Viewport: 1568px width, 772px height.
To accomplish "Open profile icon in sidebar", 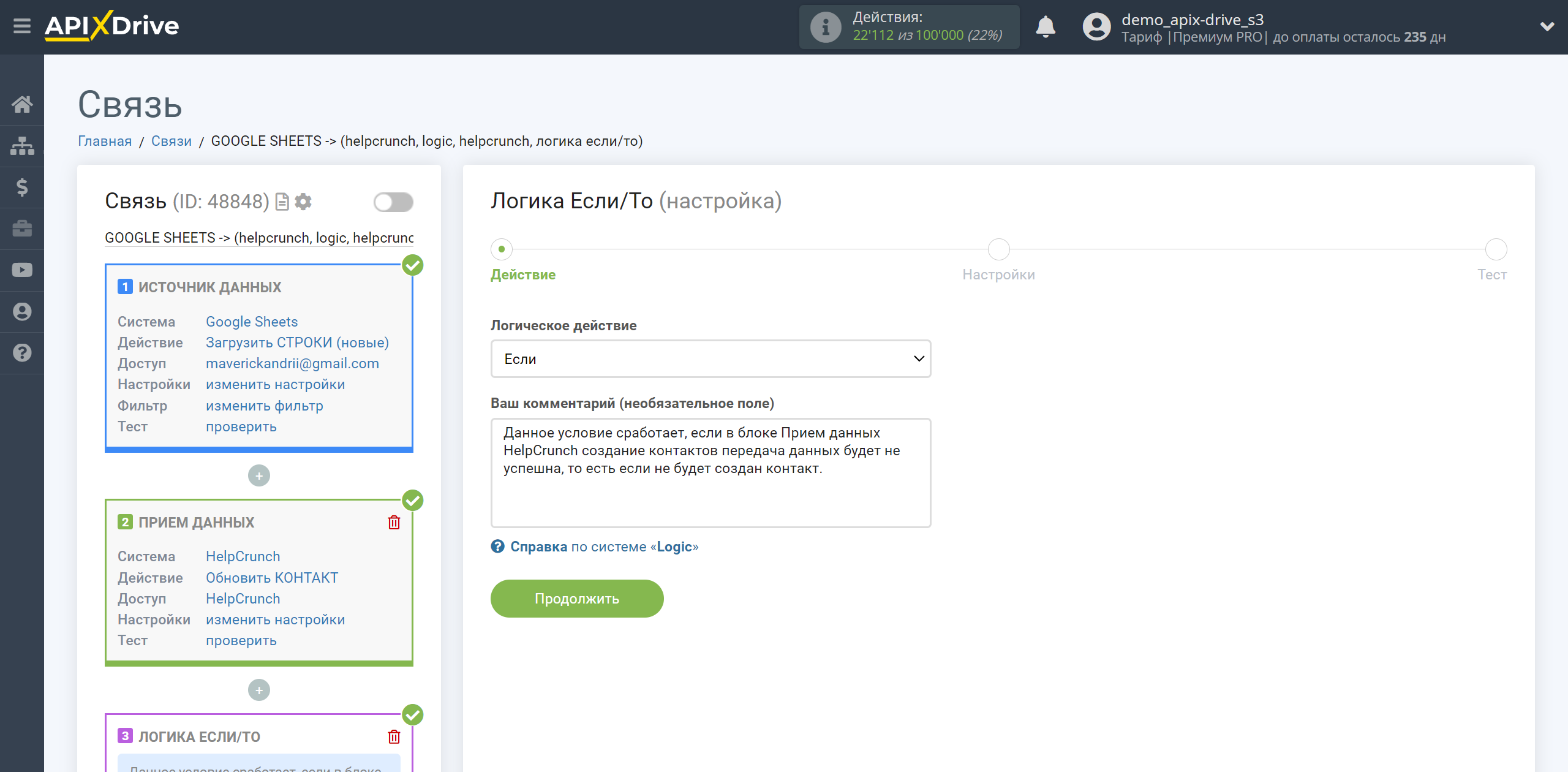I will (x=22, y=311).
